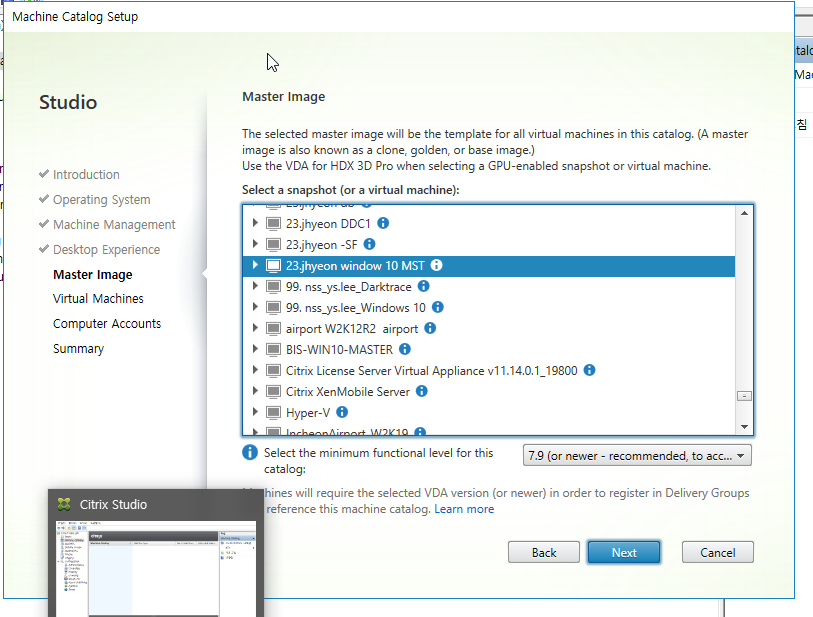Select the Hyper-V row text
This screenshot has width=813, height=617.
click(308, 413)
